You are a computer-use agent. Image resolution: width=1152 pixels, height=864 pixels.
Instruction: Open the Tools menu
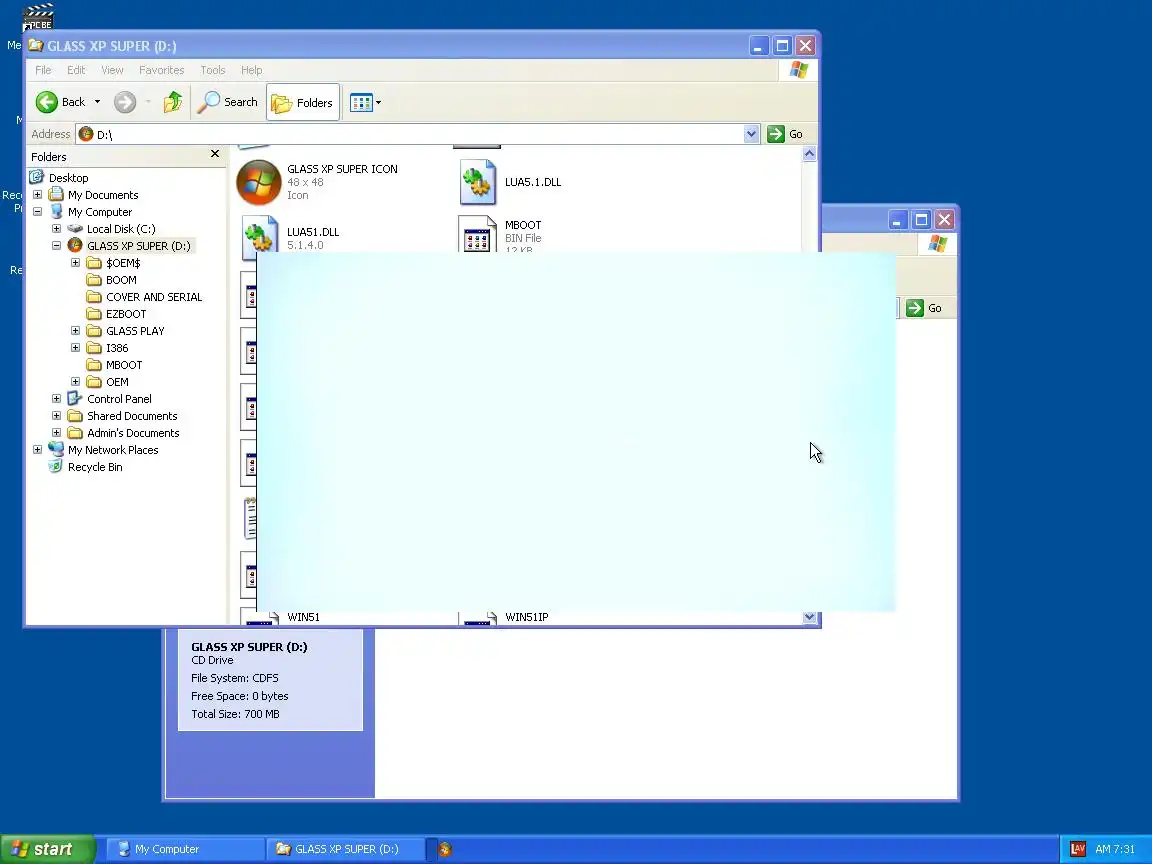pos(213,70)
